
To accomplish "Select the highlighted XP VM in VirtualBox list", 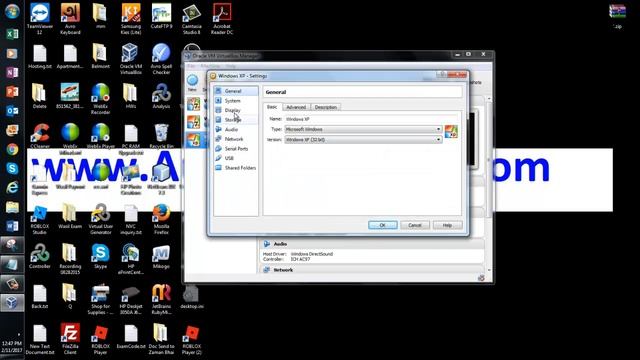I will click(x=194, y=139).
